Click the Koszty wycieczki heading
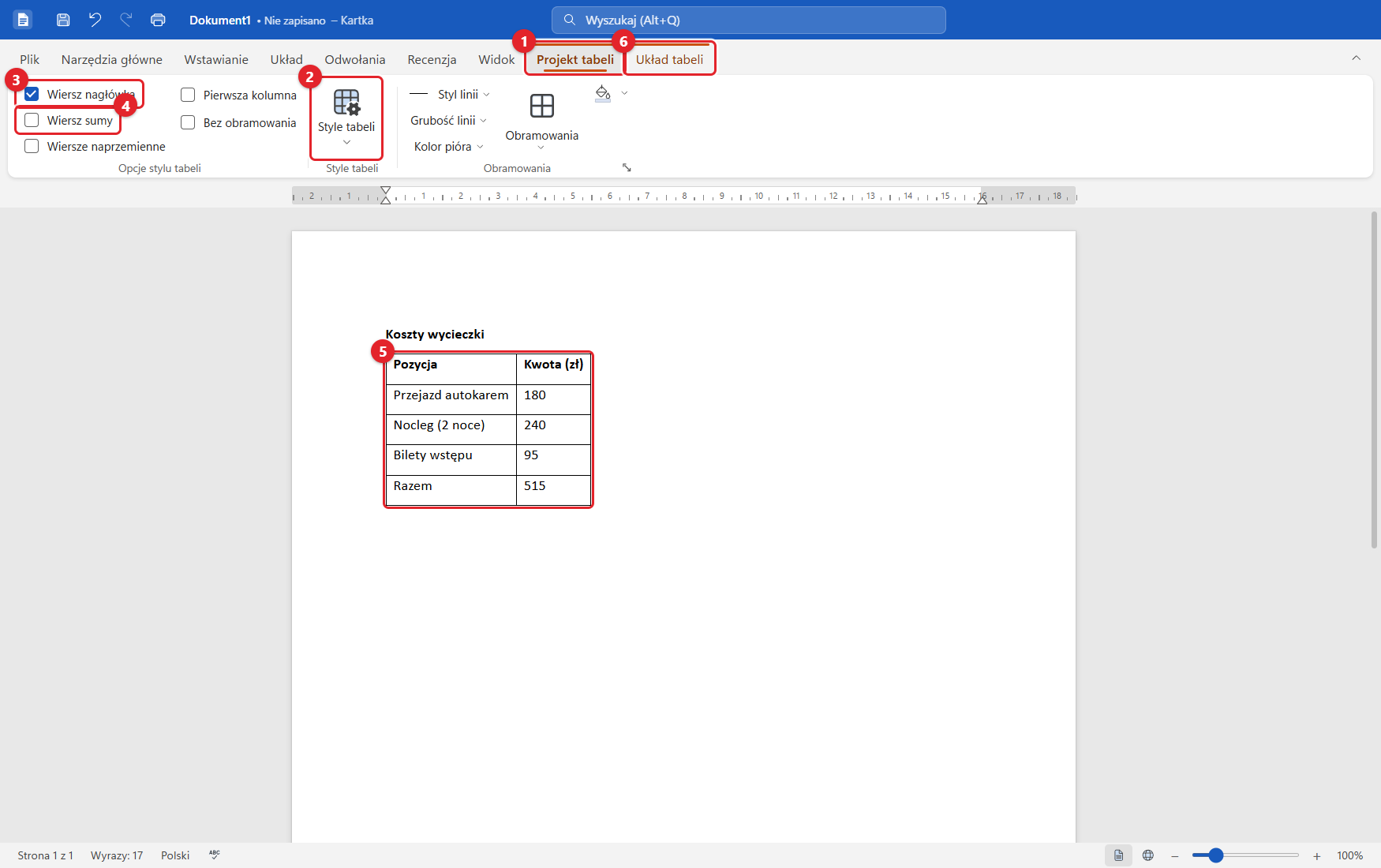 click(435, 334)
